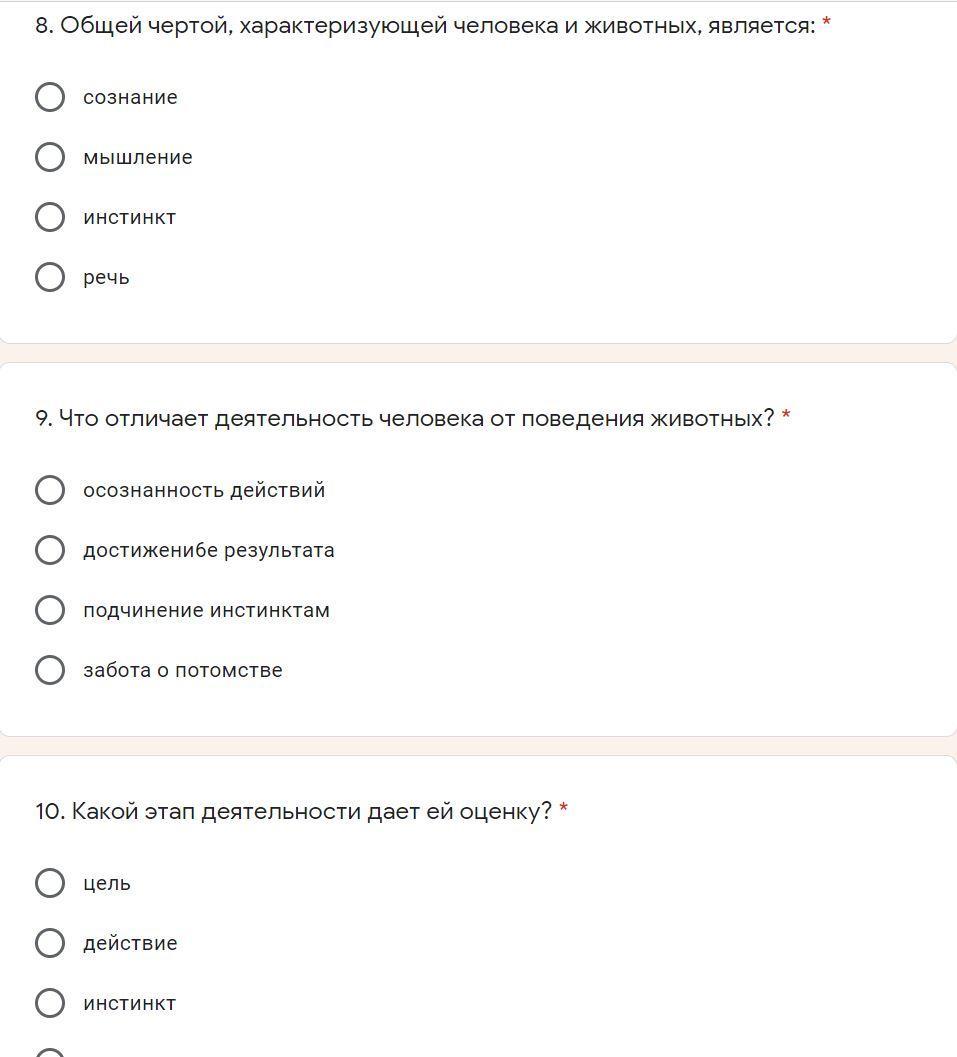
Task: Click the required asterisk beside question 10
Action: pyautogui.click(x=564, y=809)
